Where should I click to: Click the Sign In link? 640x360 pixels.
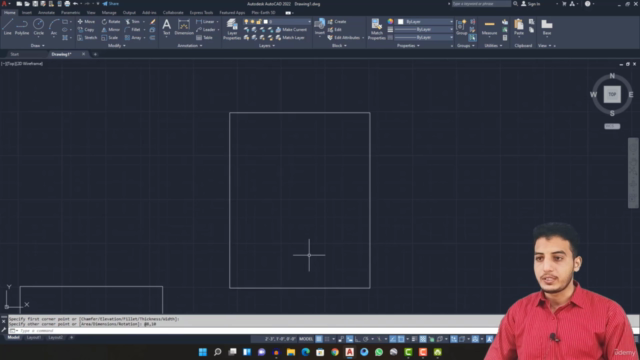click(x=531, y=4)
